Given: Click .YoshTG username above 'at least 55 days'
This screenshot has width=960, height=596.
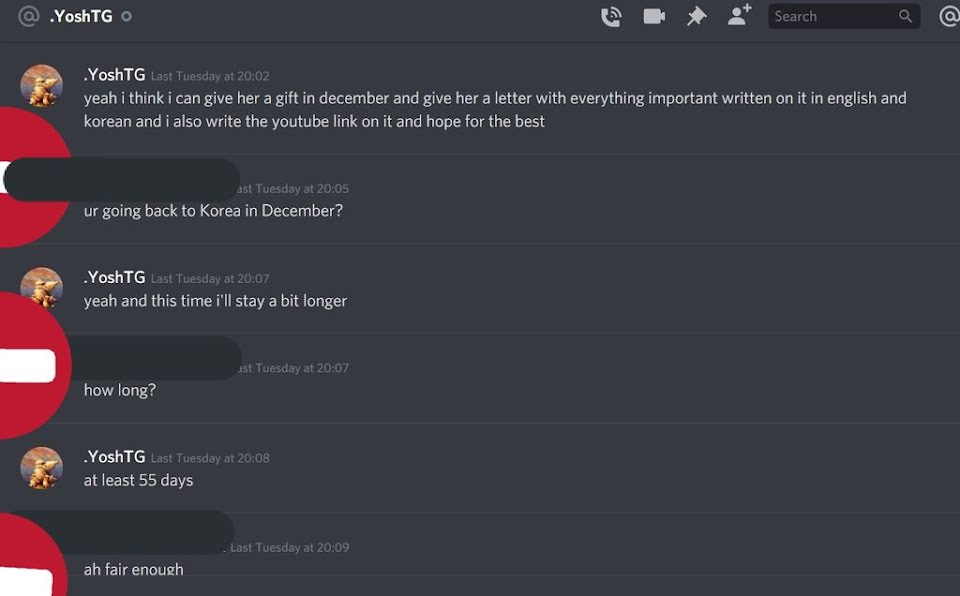Looking at the screenshot, I should [114, 457].
